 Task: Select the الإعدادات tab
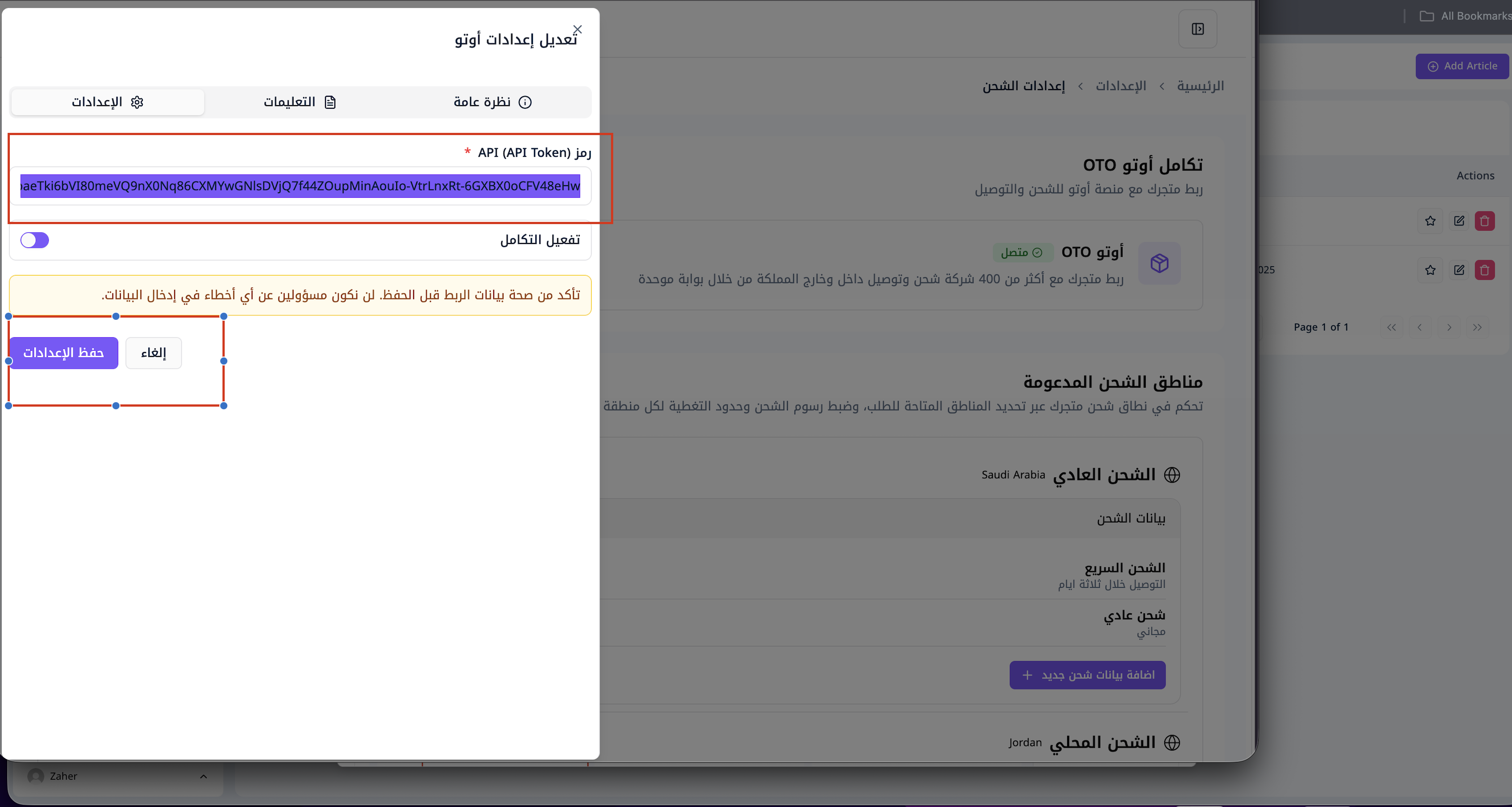[x=107, y=102]
